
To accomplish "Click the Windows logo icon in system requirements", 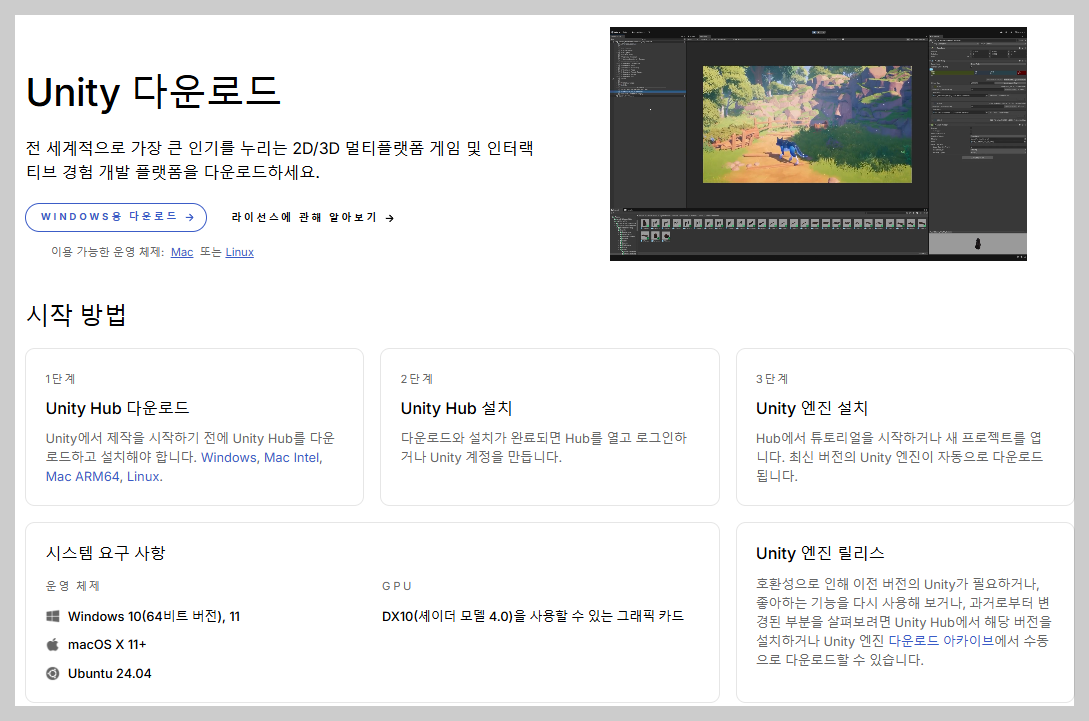I will [53, 616].
